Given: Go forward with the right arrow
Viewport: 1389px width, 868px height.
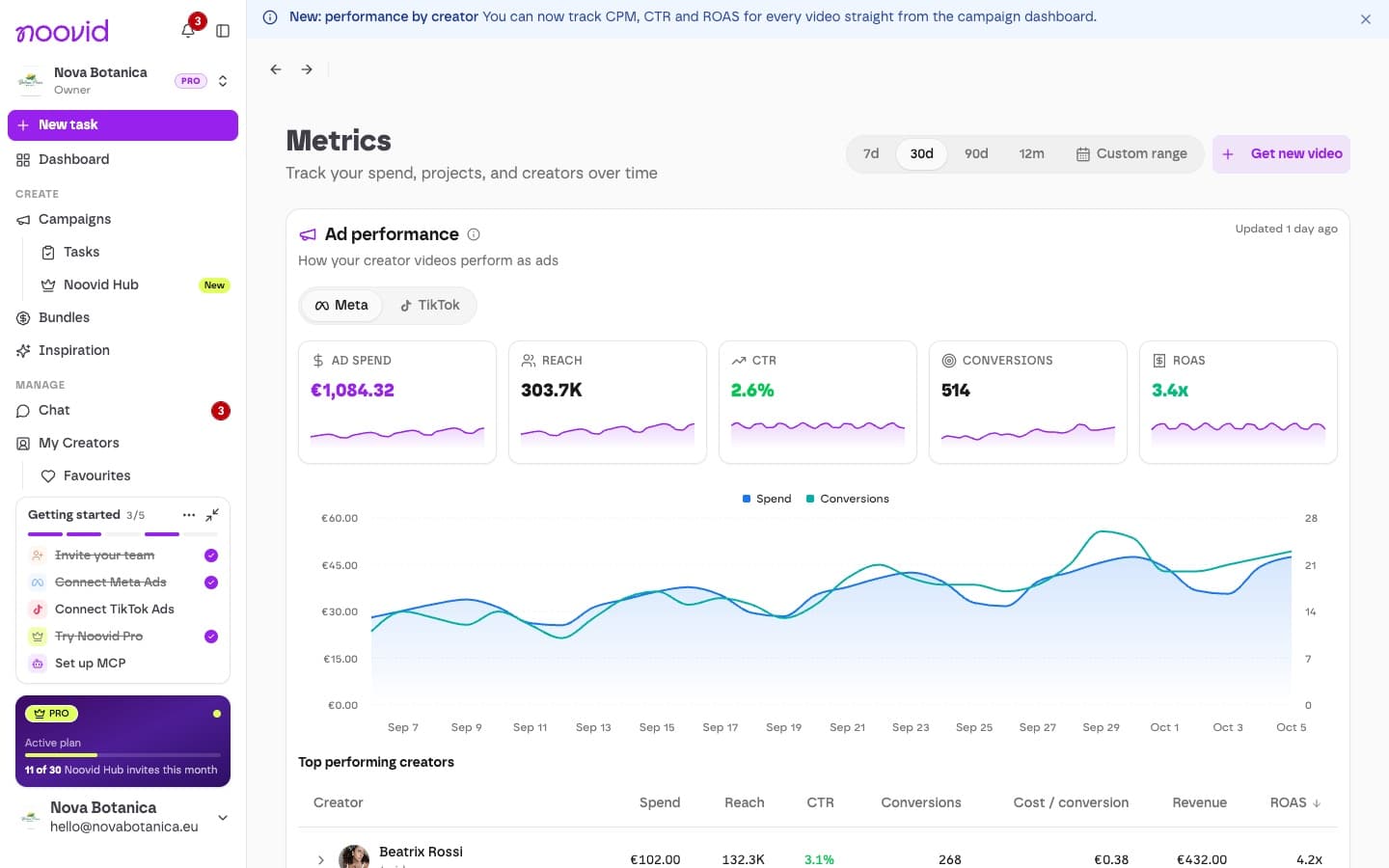Looking at the screenshot, I should click(307, 69).
